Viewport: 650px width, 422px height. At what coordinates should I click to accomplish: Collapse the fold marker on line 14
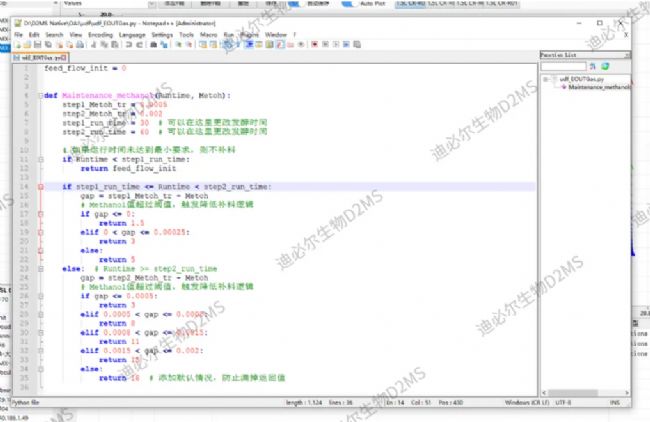[39, 186]
